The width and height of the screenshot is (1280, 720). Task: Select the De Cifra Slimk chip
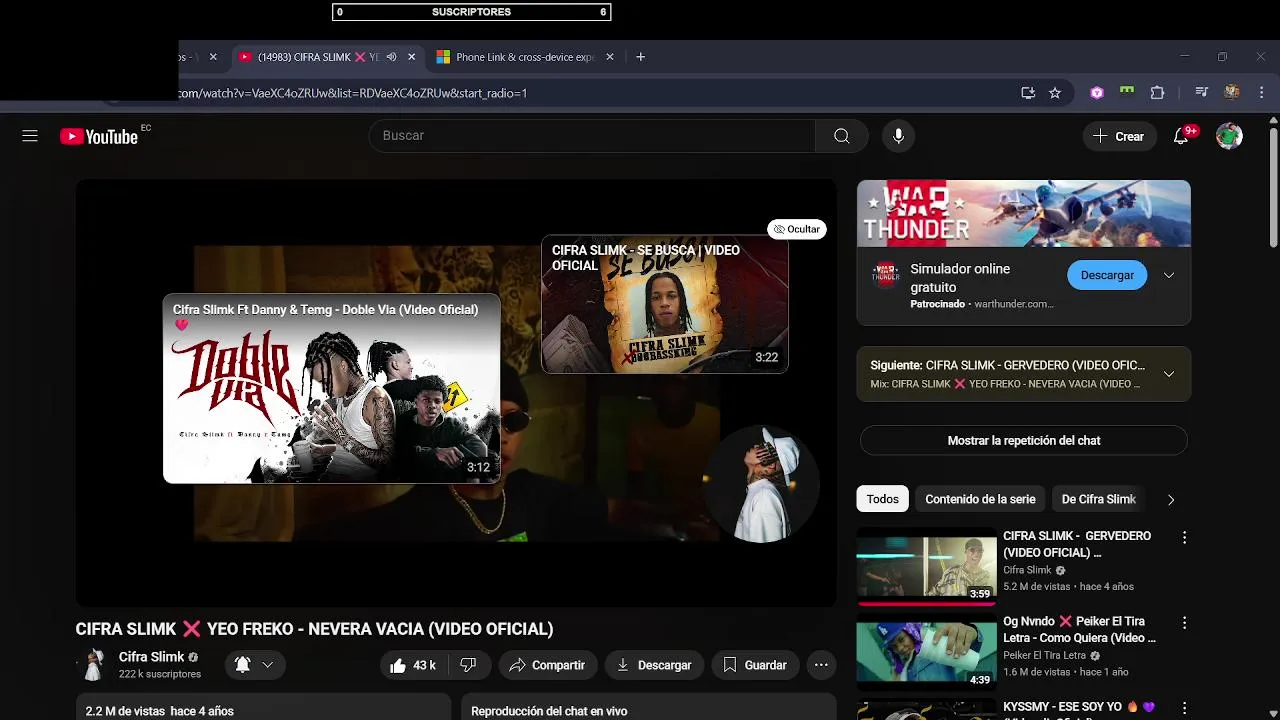pyautogui.click(x=1098, y=499)
